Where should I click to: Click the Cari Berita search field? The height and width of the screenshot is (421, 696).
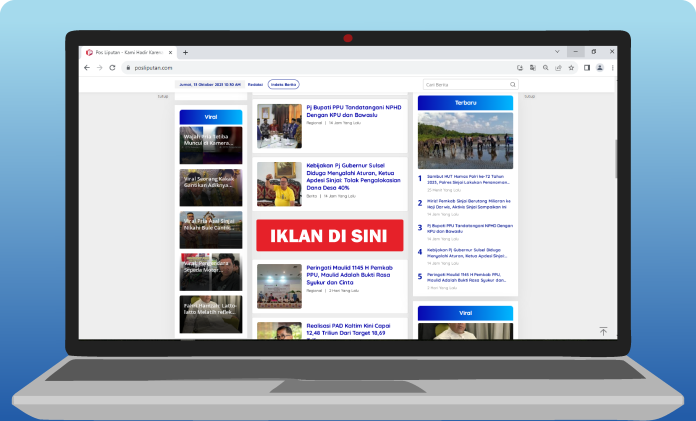click(471, 84)
